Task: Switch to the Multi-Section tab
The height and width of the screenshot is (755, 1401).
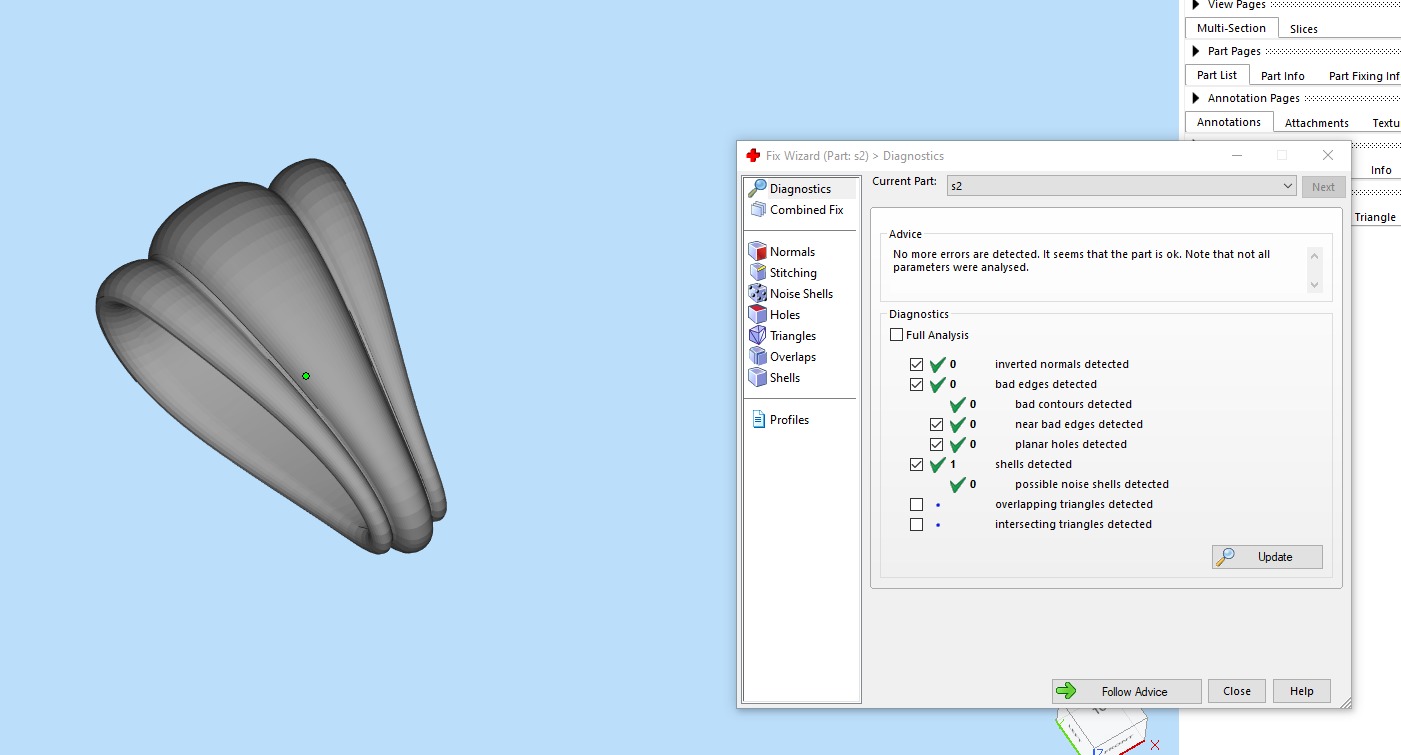Action: coord(1232,28)
